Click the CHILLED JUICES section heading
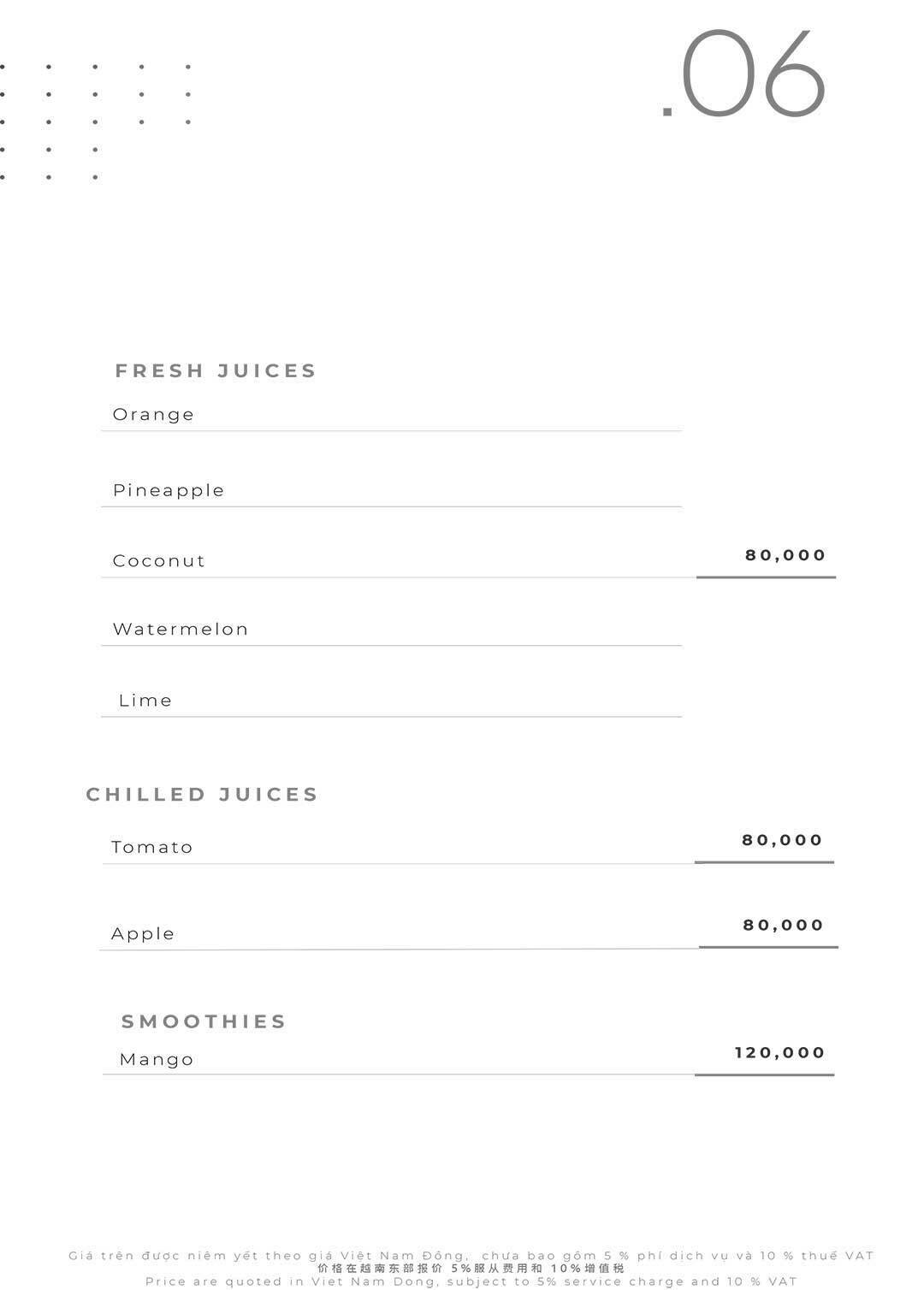 [202, 795]
